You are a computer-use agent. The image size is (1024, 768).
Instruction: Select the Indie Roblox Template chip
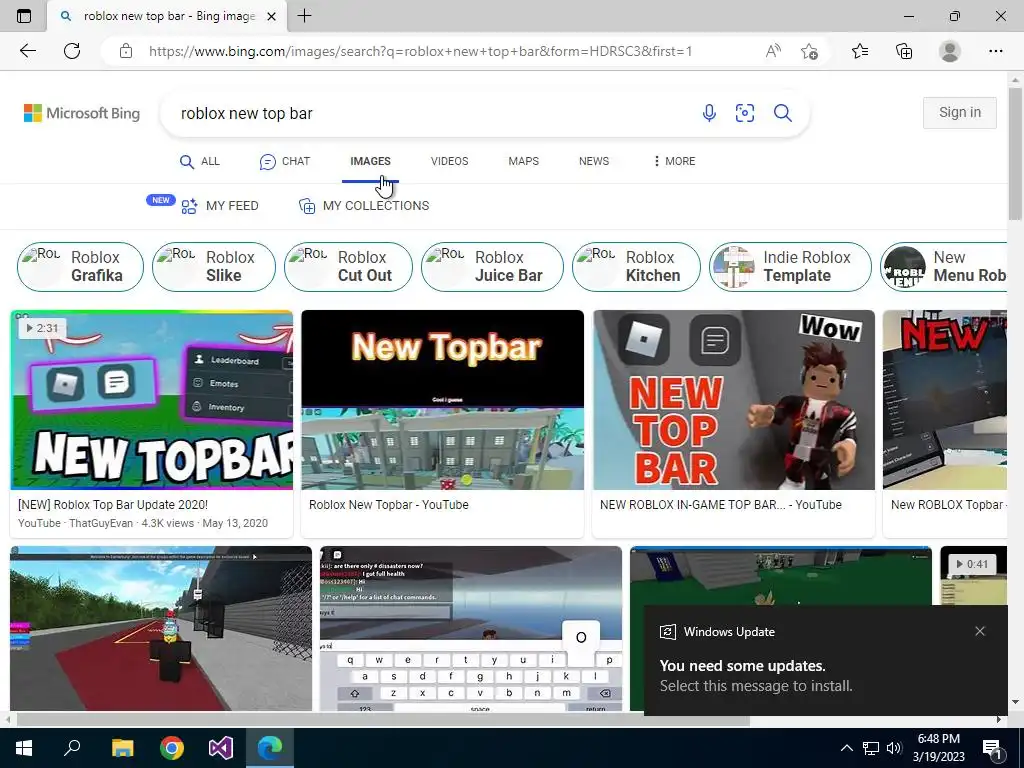pos(790,266)
